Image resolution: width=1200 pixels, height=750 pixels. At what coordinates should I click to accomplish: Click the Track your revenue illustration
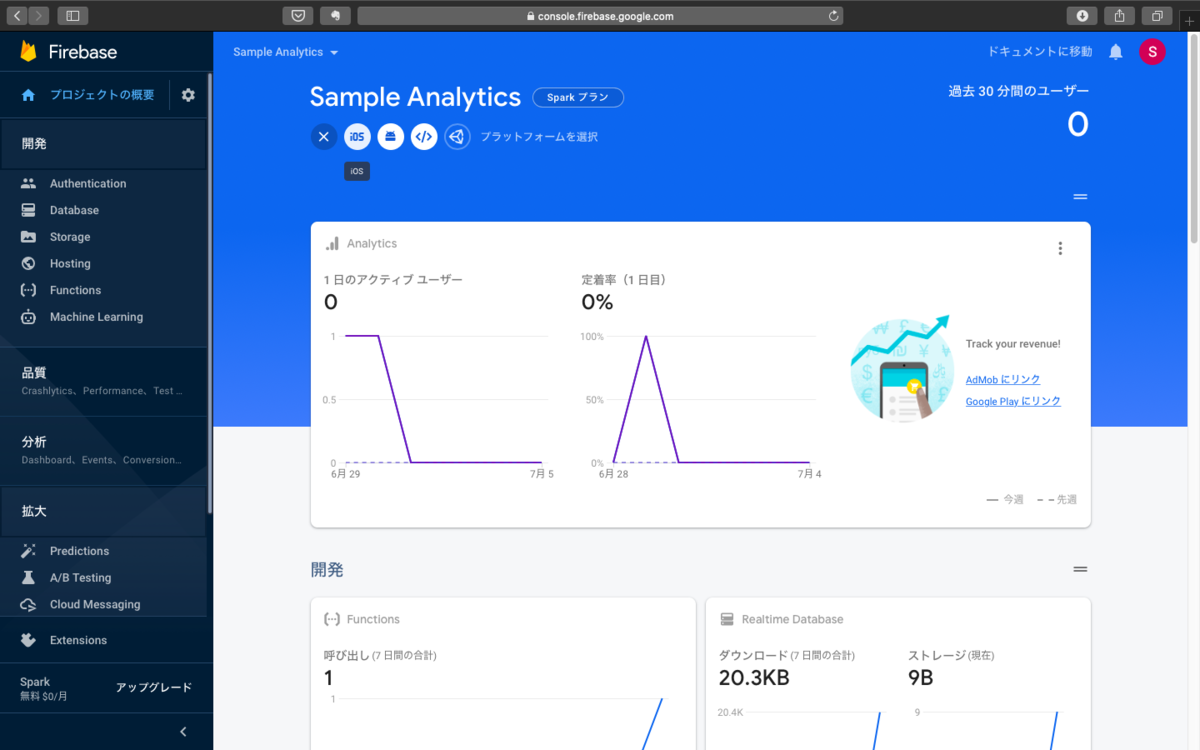point(902,369)
